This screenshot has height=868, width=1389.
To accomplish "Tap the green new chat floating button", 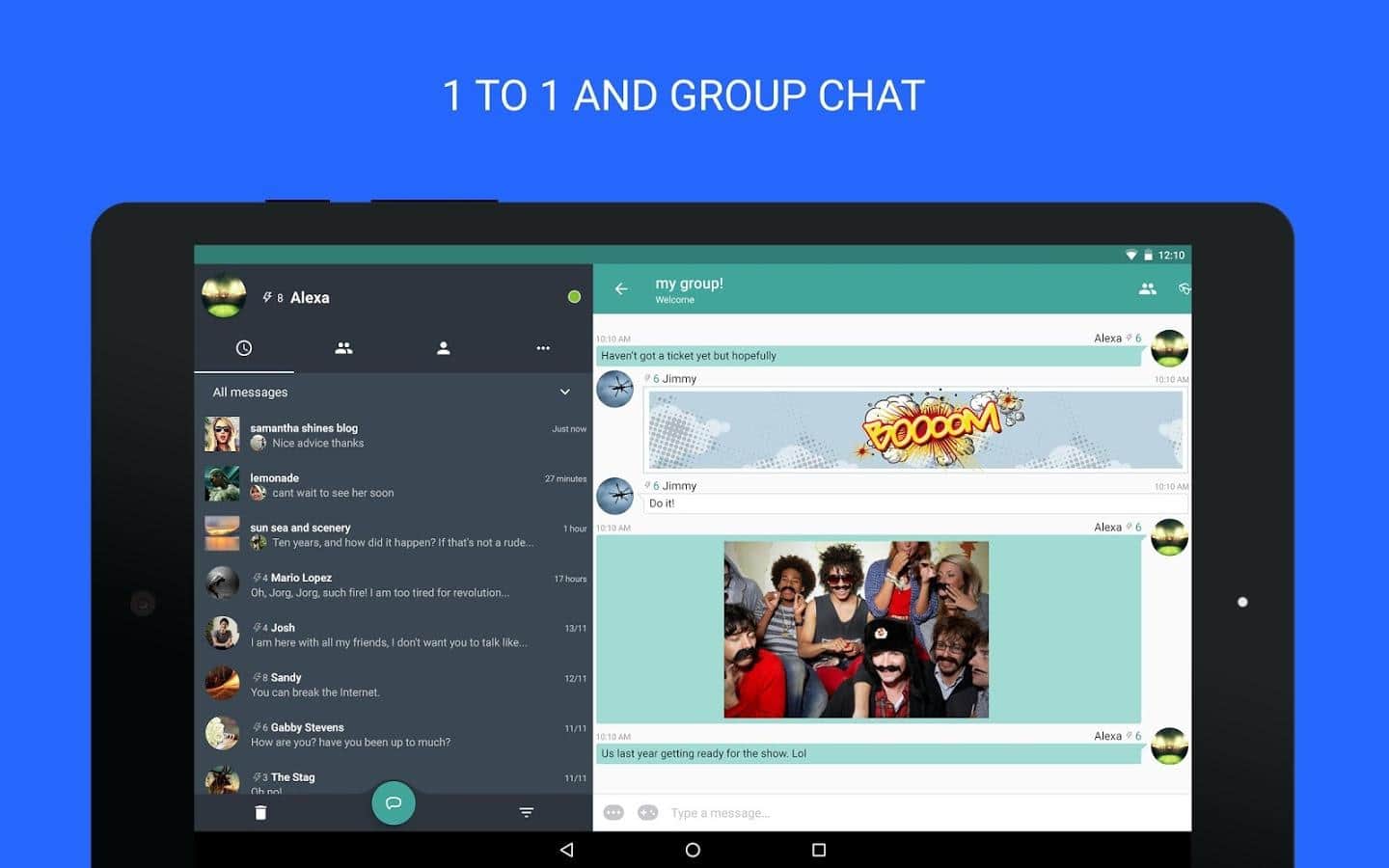I will coord(394,803).
